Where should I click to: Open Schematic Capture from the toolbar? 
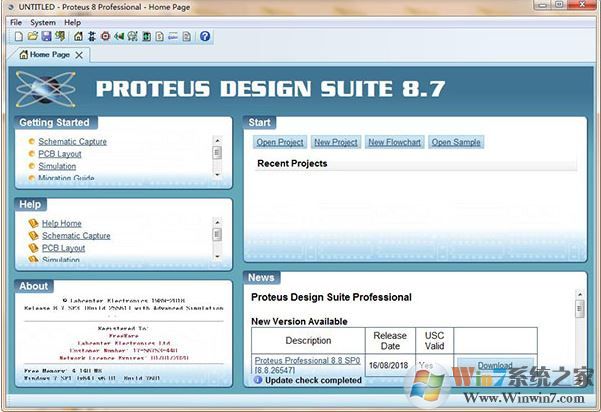91,36
